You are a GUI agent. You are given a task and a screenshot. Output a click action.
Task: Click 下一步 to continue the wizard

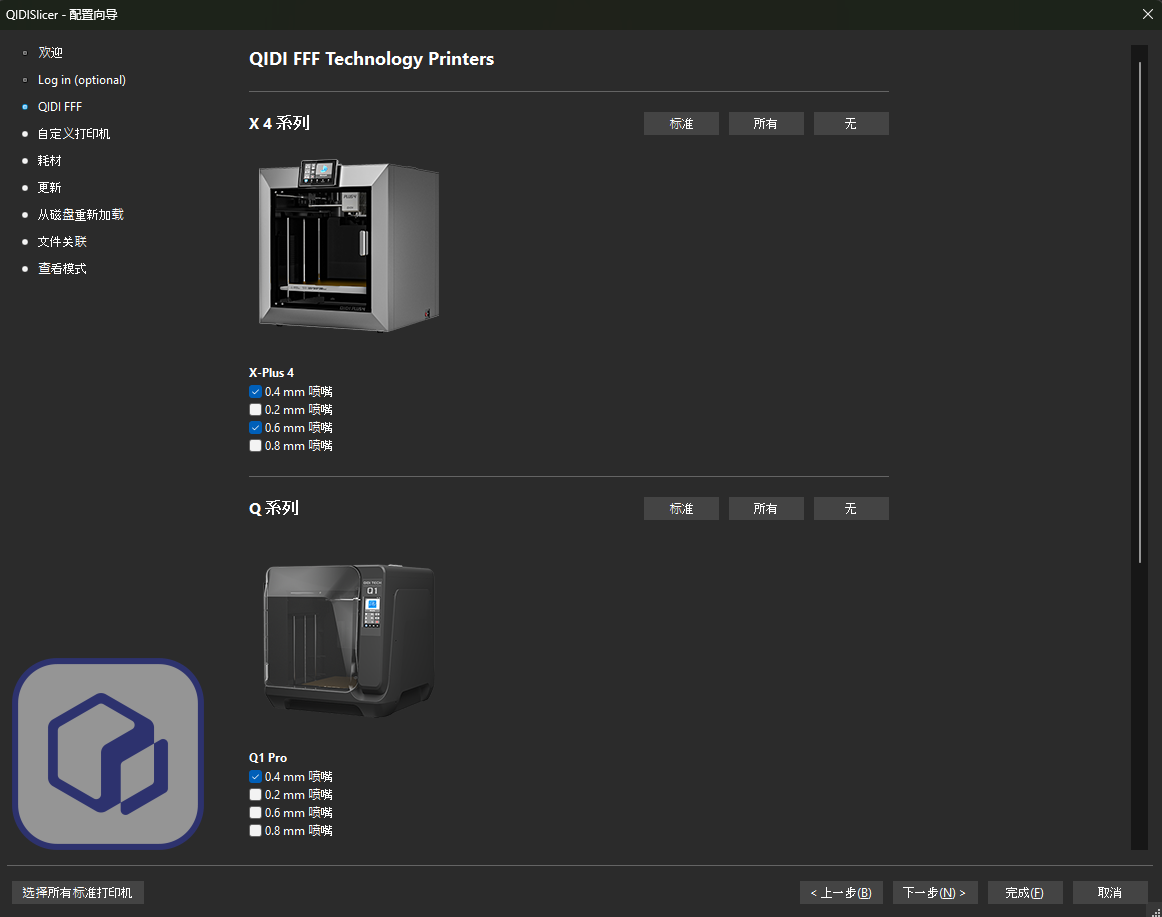935,892
